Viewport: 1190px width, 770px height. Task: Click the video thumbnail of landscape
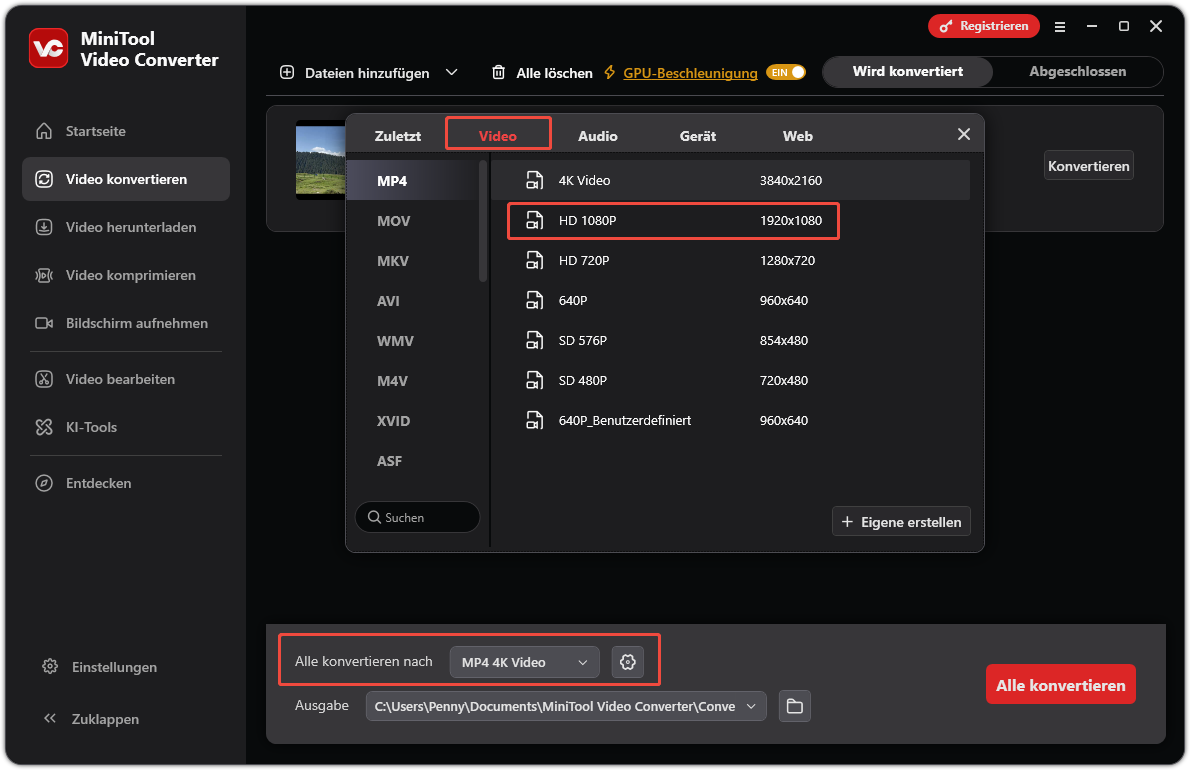pyautogui.click(x=320, y=160)
